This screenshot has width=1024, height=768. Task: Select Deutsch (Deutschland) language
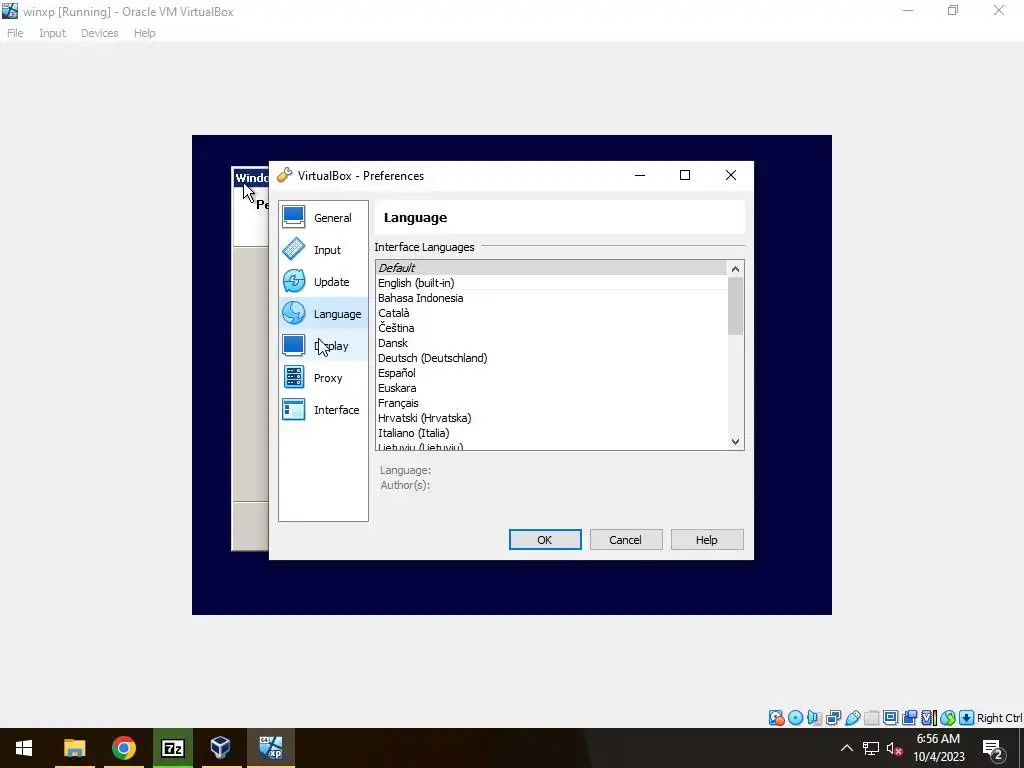click(x=551, y=358)
